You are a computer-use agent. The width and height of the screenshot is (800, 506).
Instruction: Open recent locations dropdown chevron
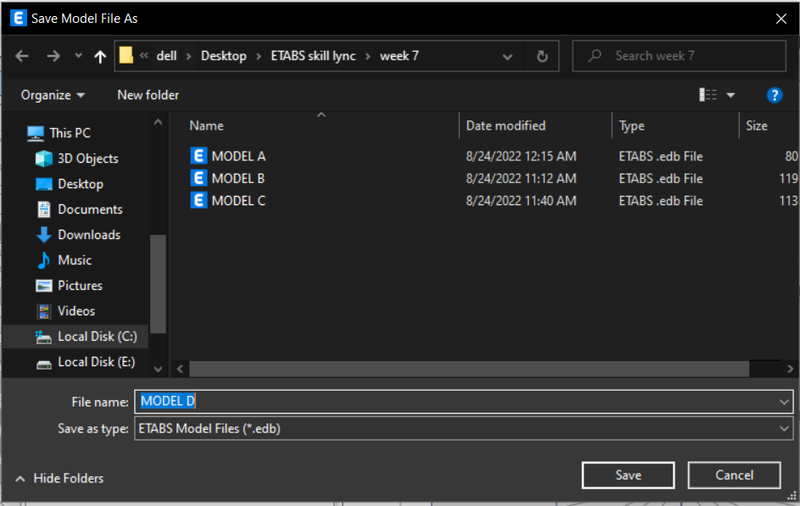(78, 55)
